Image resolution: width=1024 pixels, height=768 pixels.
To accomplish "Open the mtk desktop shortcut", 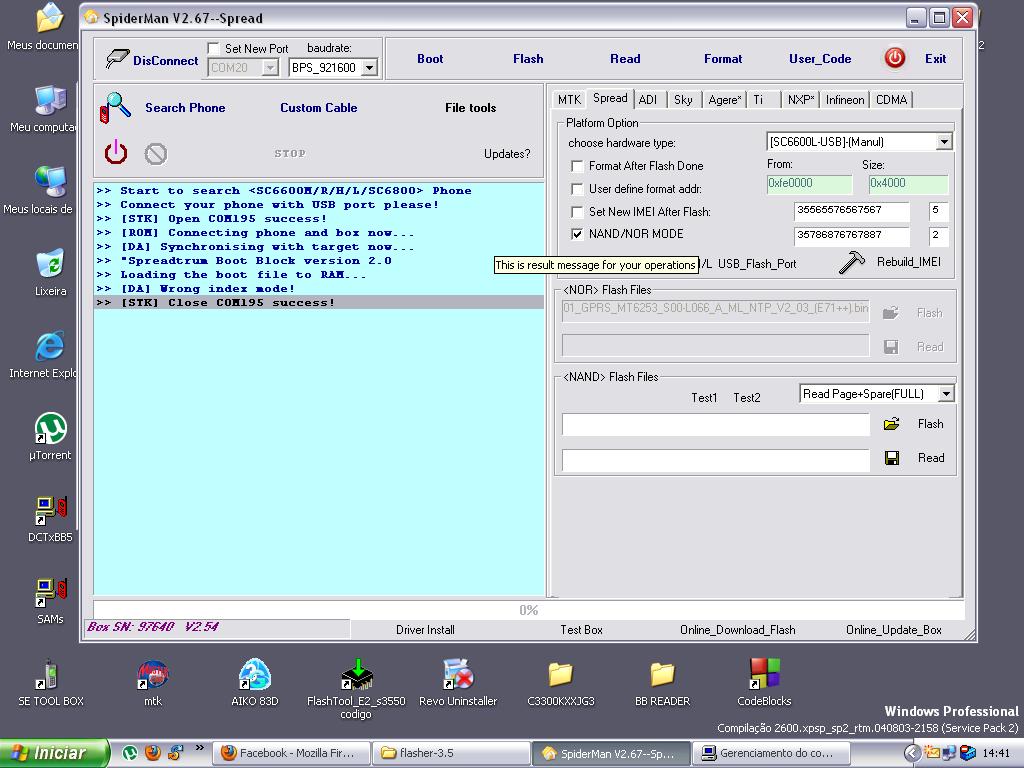I will click(x=153, y=675).
